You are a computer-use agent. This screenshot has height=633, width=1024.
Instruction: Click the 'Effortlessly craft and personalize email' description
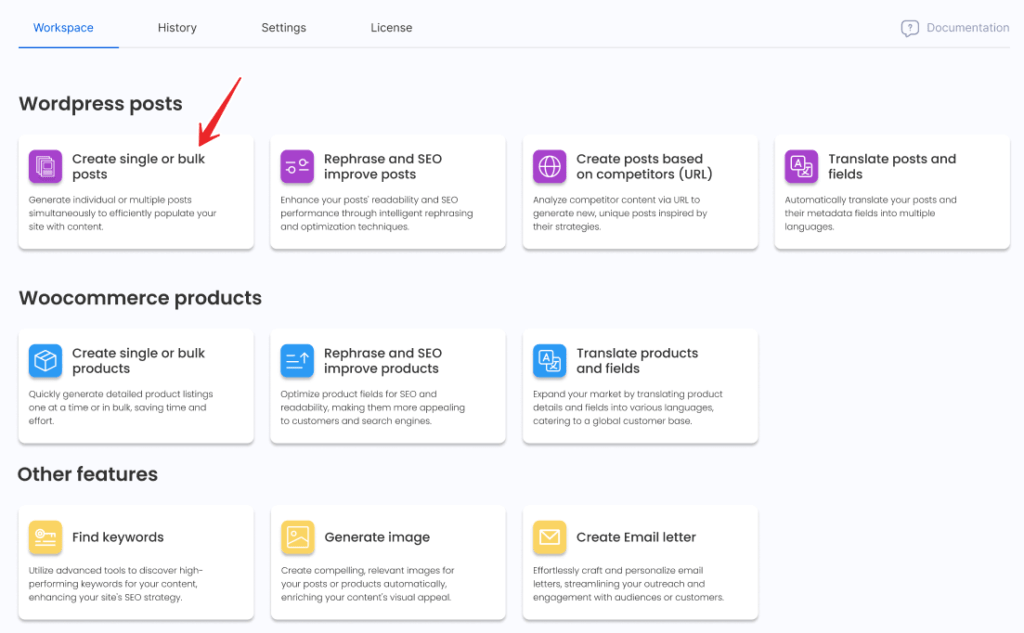(628, 583)
